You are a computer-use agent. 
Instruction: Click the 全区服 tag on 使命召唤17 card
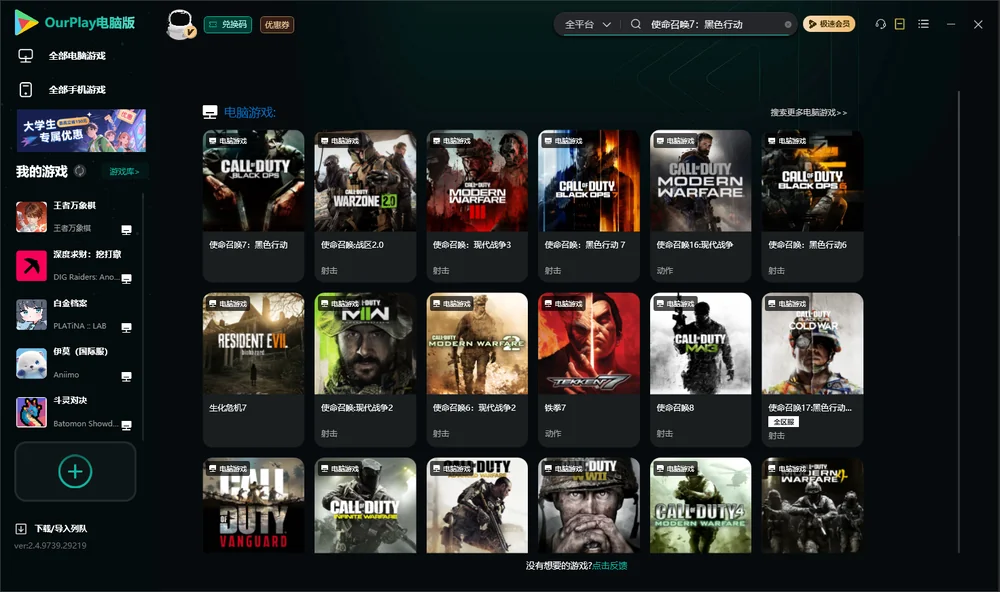coord(783,422)
